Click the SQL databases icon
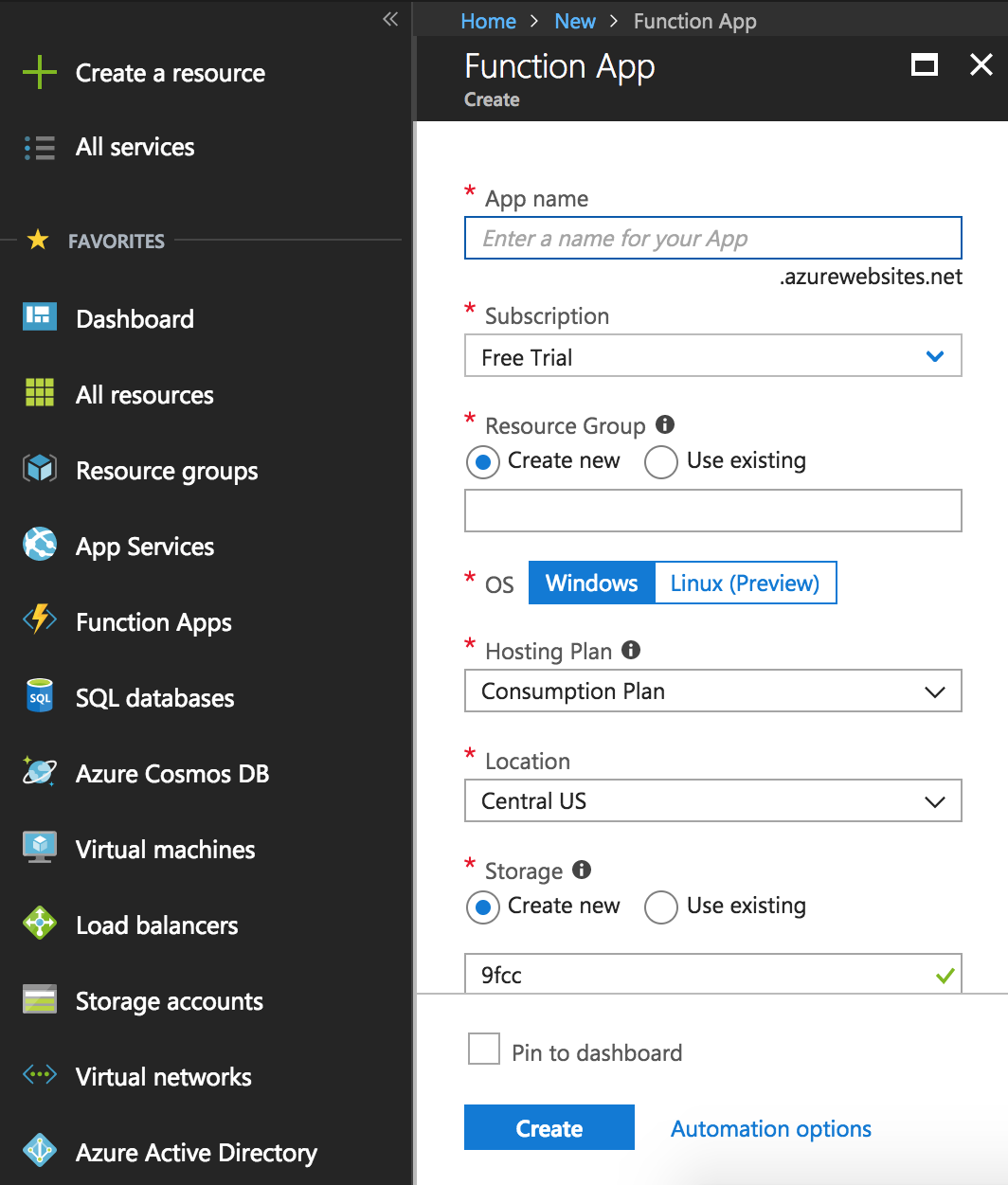This screenshot has width=1008, height=1185. tap(40, 696)
